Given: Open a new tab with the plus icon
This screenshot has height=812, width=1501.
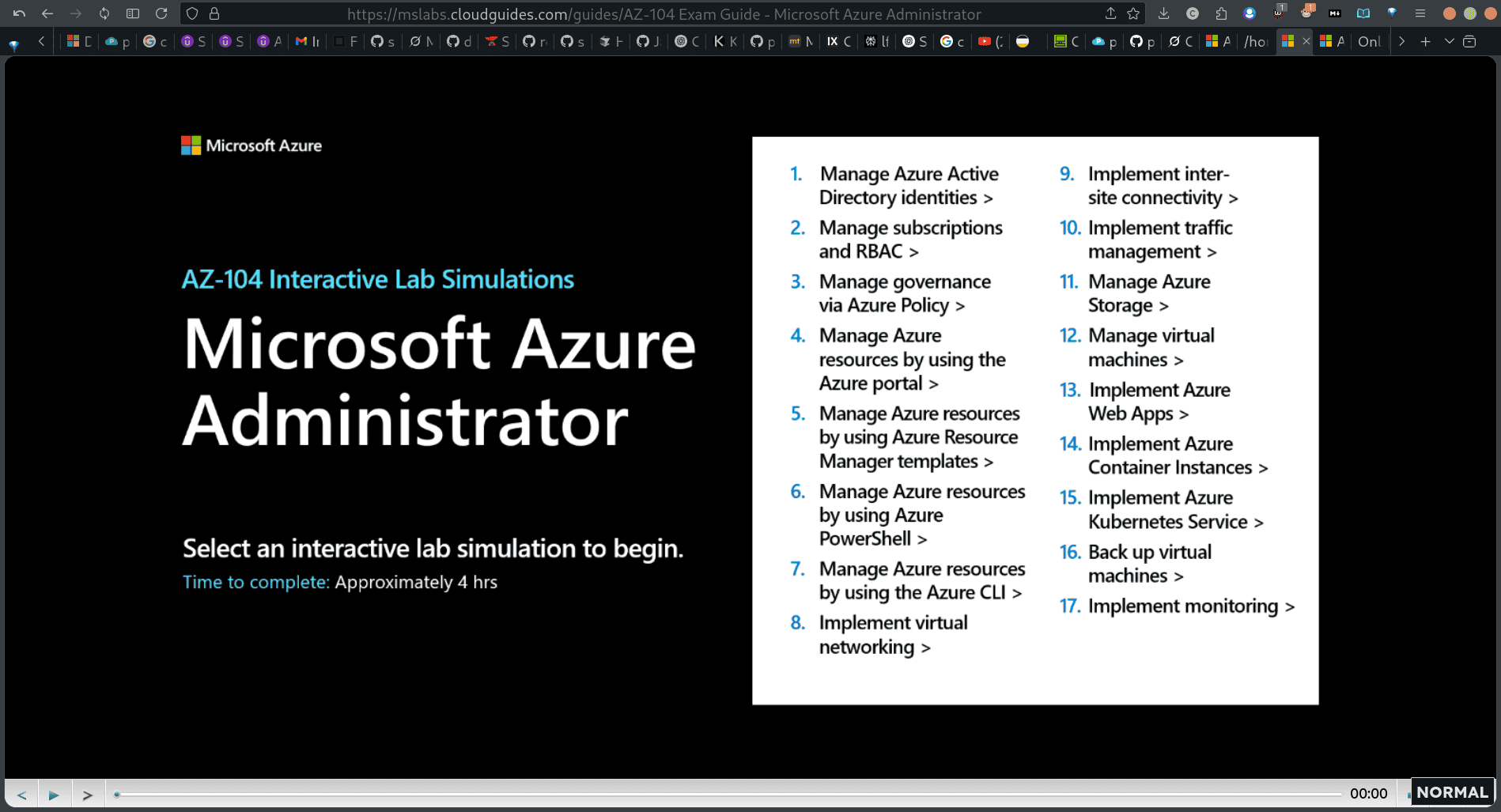Looking at the screenshot, I should [1425, 42].
